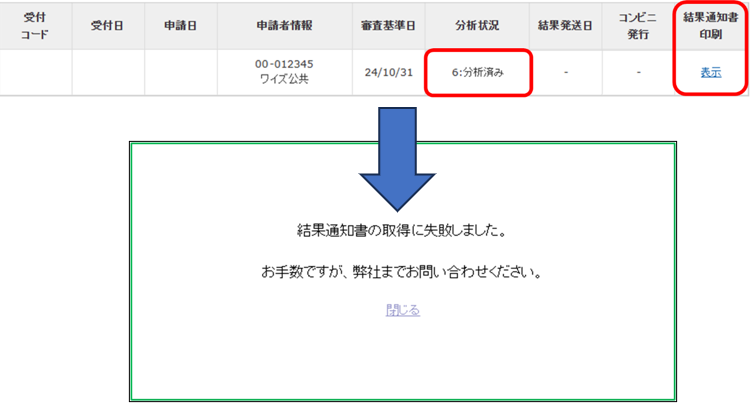Open the 表示 link for result notice
Screen dimensions: 750x403
coord(710,73)
